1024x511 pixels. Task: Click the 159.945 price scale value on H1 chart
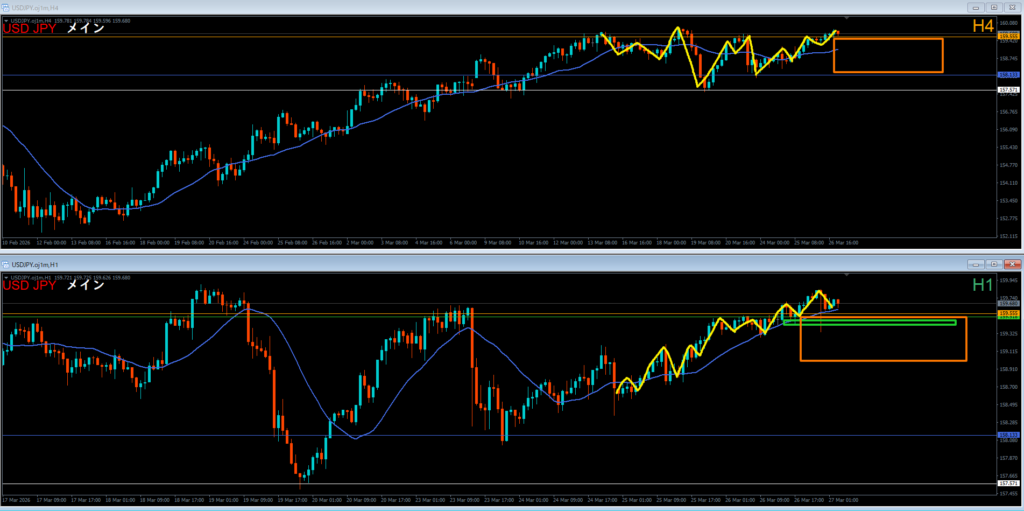tap(1009, 280)
